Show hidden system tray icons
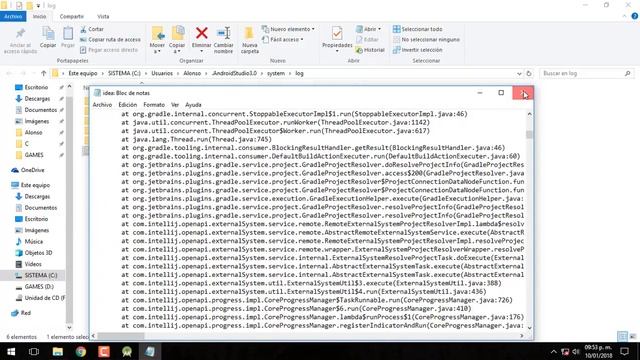This screenshot has width=640, height=360. point(553,351)
